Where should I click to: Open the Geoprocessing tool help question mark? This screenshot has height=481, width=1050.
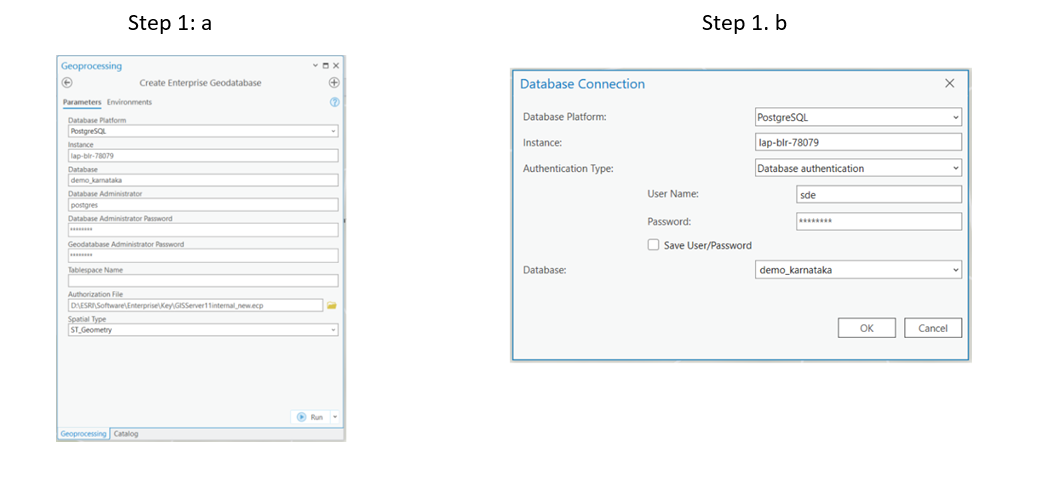[335, 102]
